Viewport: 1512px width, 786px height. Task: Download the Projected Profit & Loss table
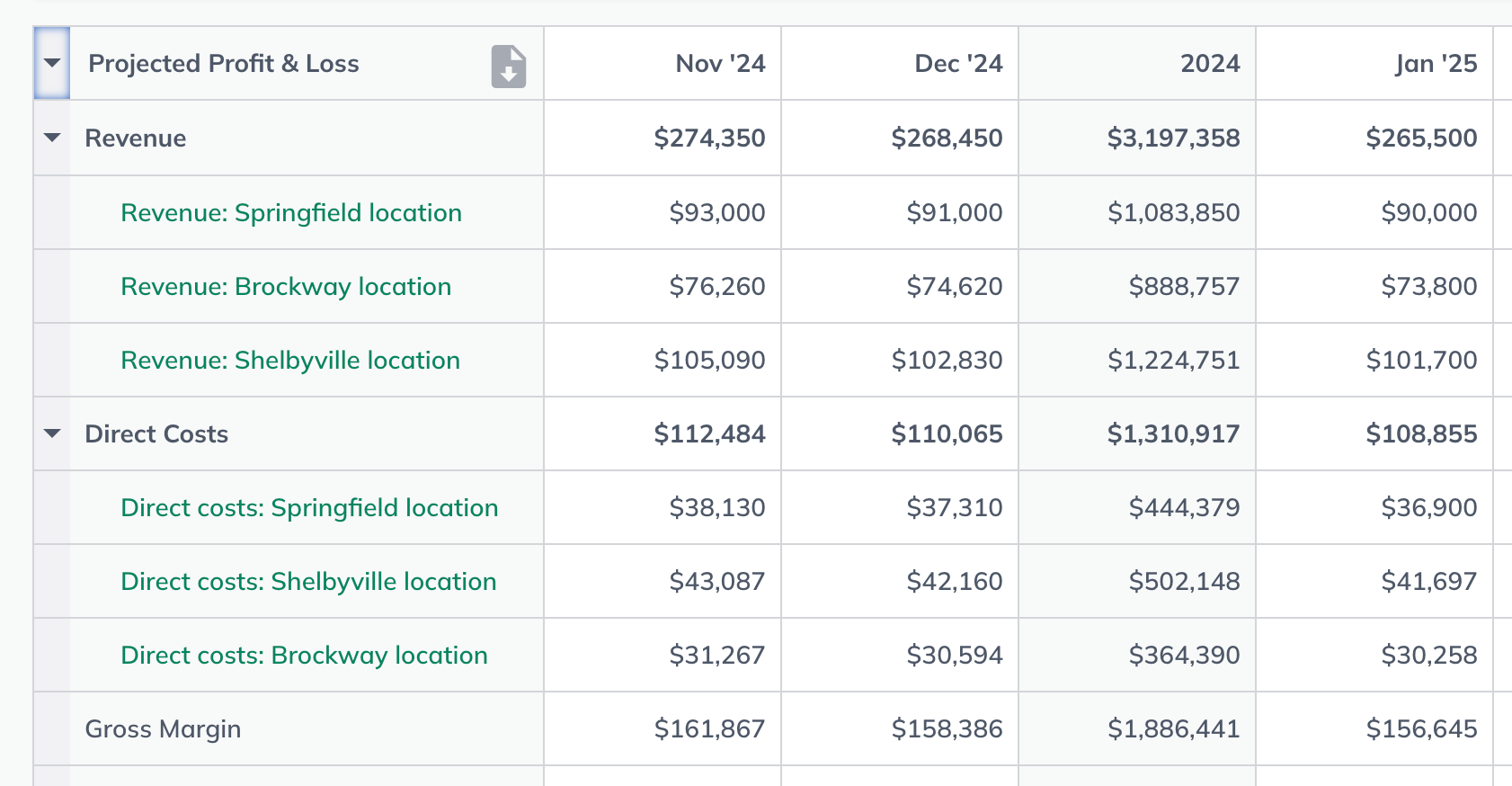[509, 66]
